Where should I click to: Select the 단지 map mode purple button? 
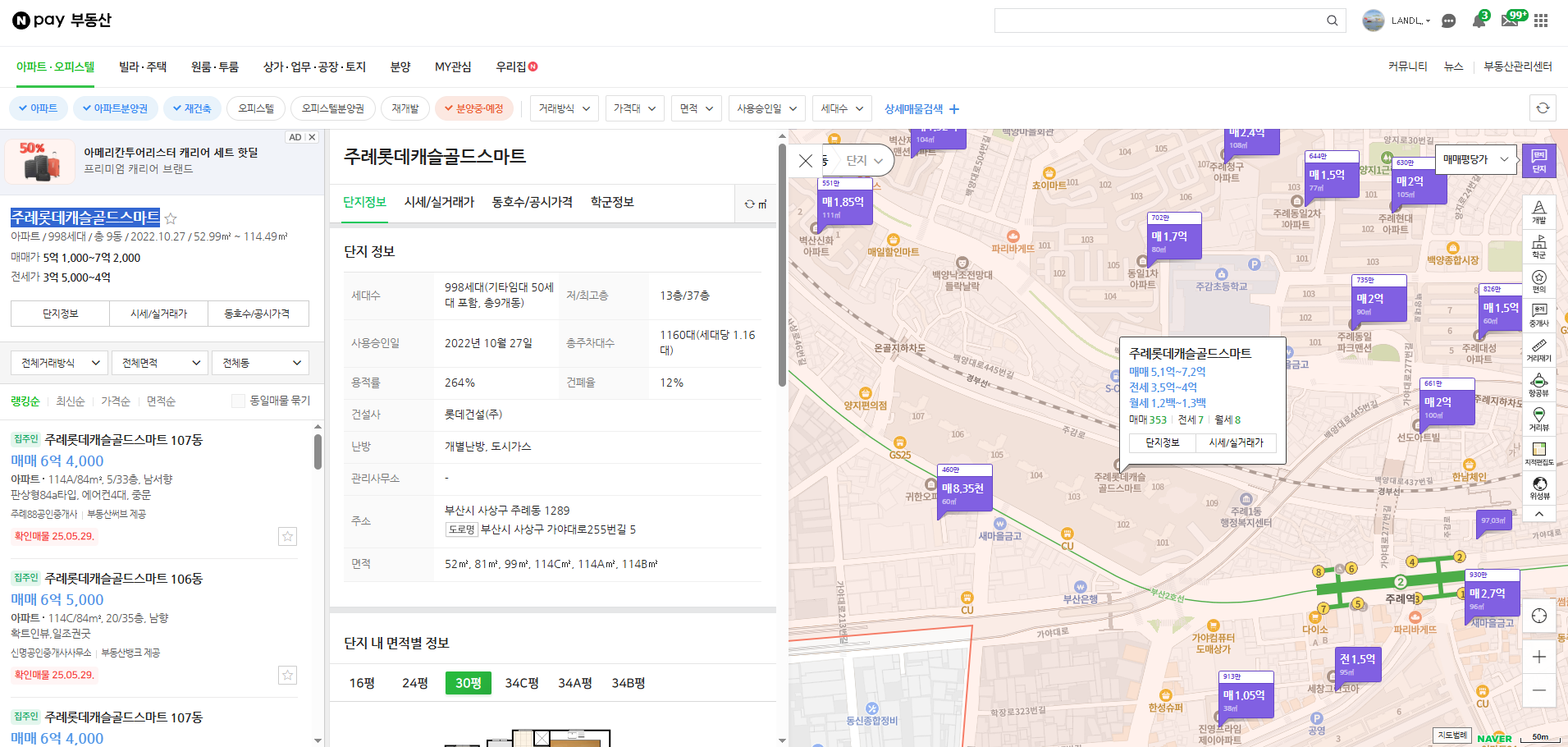[1538, 161]
